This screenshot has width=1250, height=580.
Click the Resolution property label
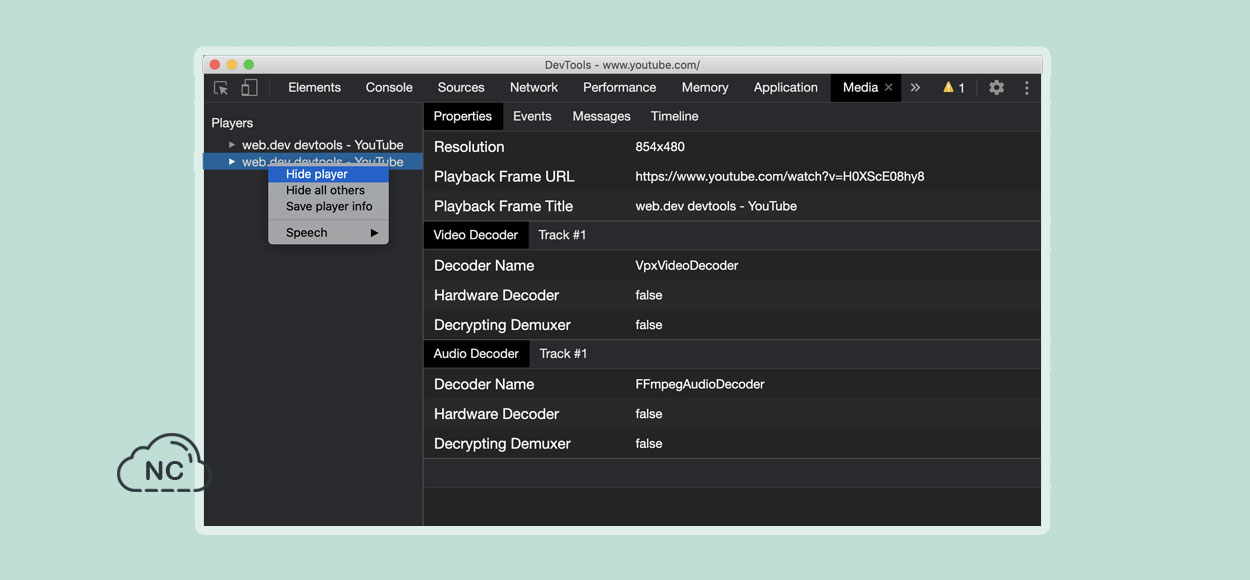pos(469,147)
